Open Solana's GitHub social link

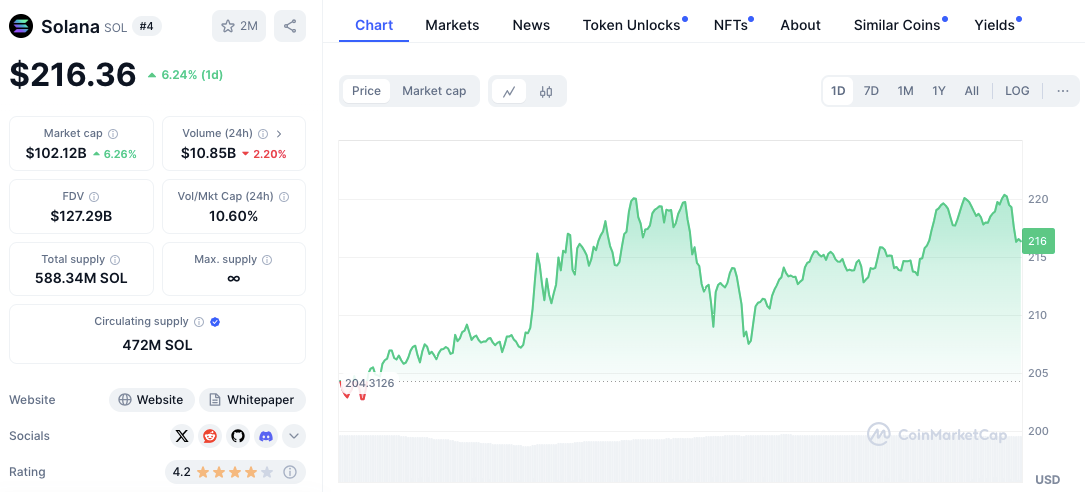238,436
